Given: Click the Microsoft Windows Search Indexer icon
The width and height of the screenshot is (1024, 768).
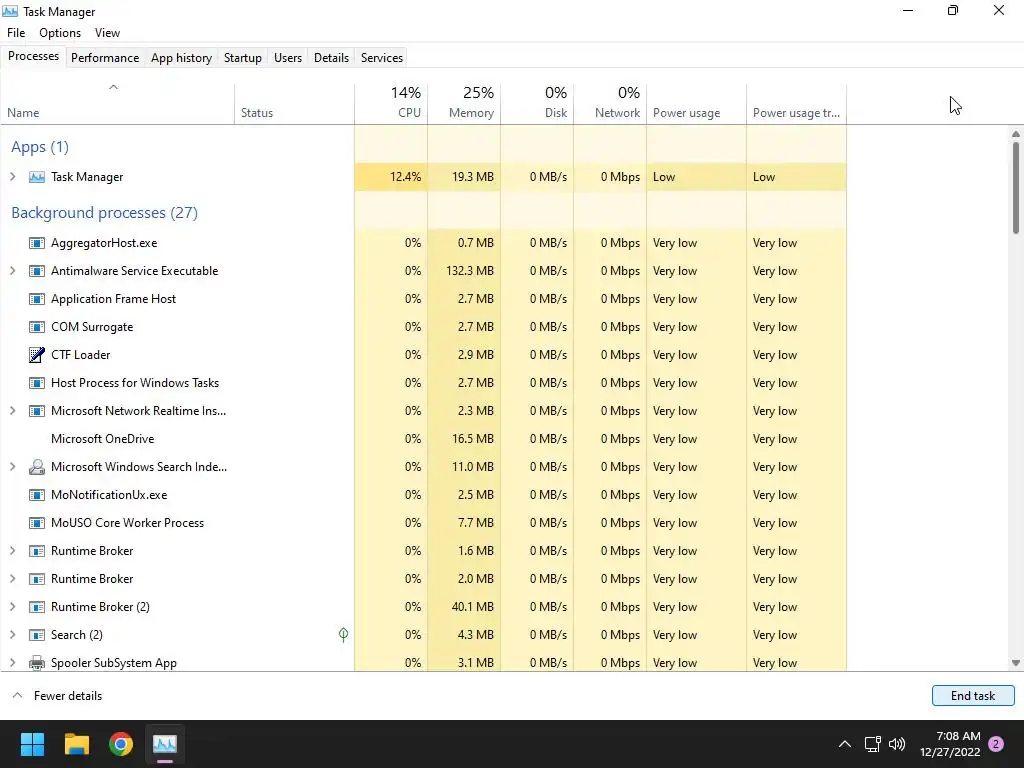Looking at the screenshot, I should tap(37, 467).
